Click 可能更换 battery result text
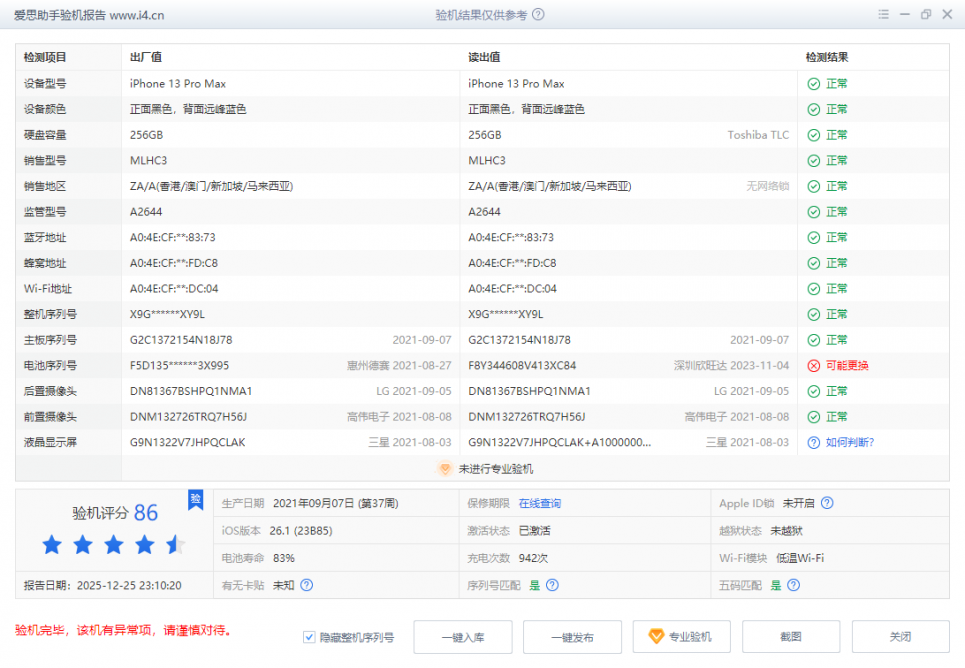This screenshot has height=668, width=965. pyautogui.click(x=846, y=366)
